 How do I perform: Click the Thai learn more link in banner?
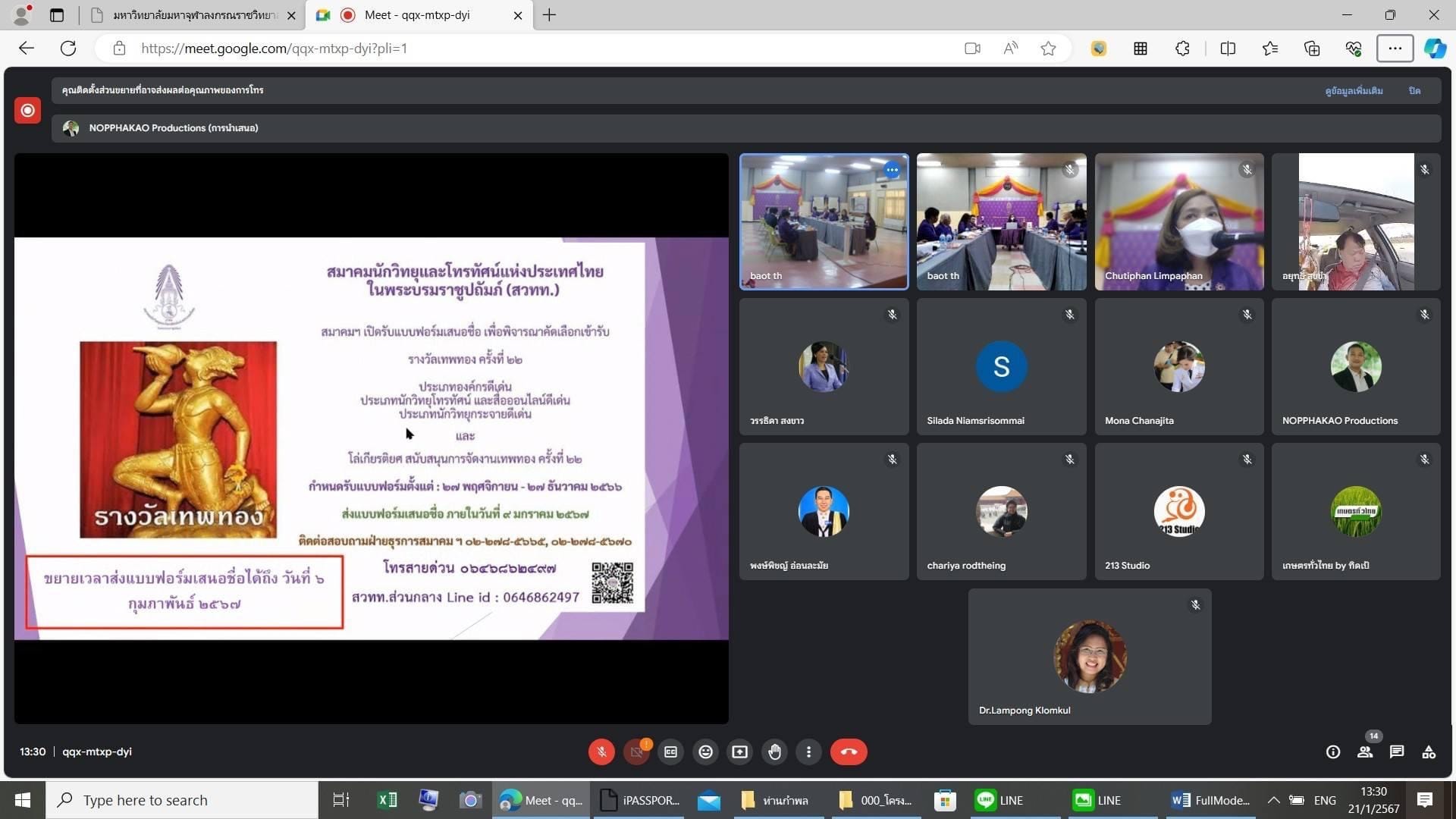(x=1354, y=90)
